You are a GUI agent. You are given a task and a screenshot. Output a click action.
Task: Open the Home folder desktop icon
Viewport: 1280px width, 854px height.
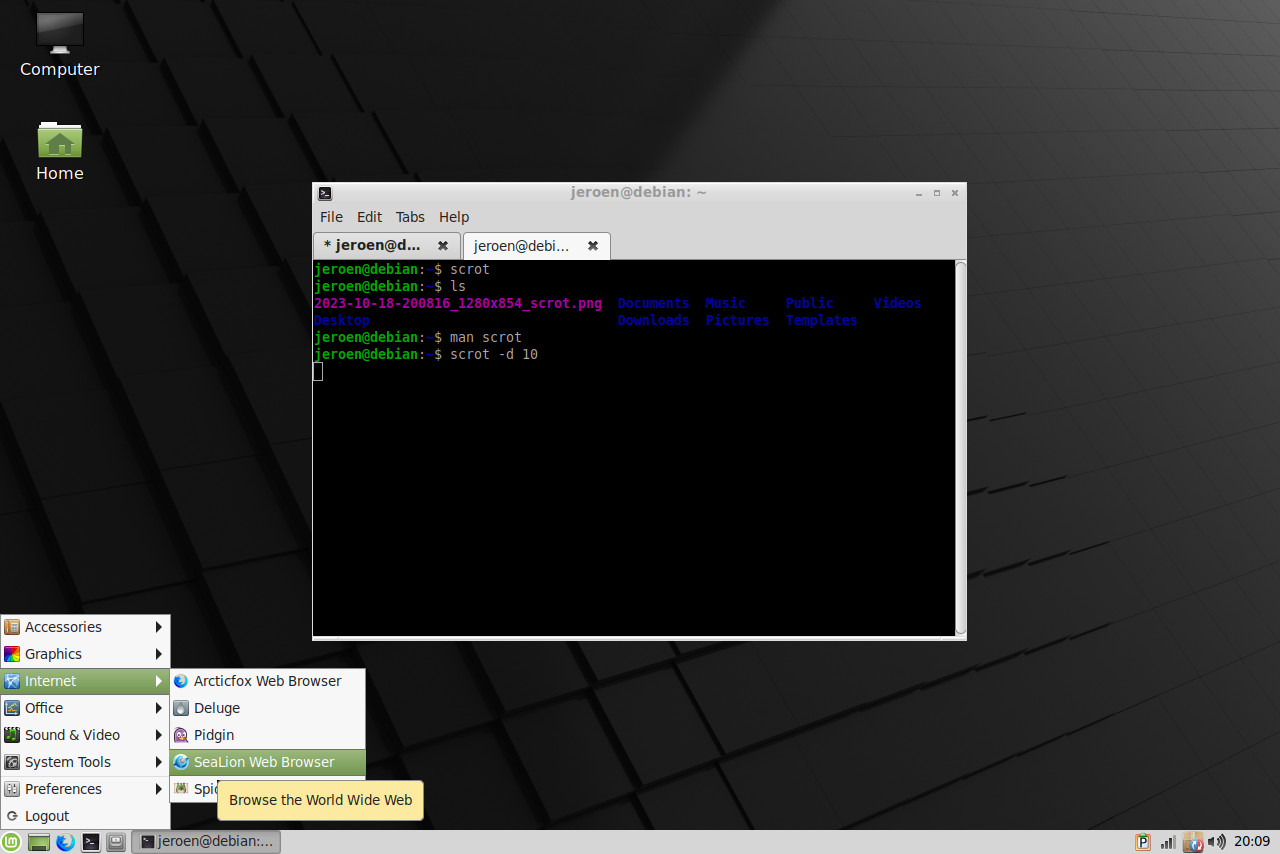click(x=59, y=151)
